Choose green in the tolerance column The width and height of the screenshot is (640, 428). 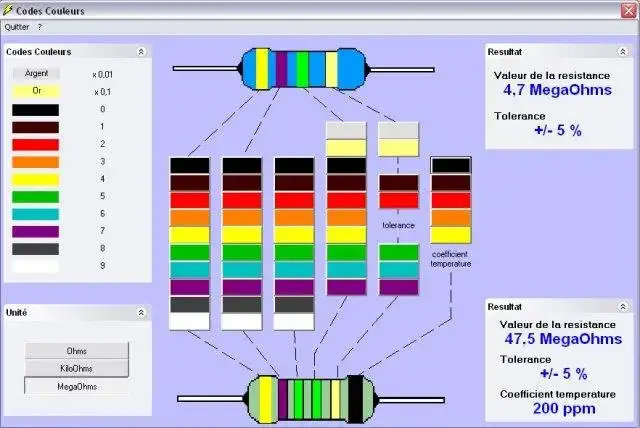click(398, 253)
